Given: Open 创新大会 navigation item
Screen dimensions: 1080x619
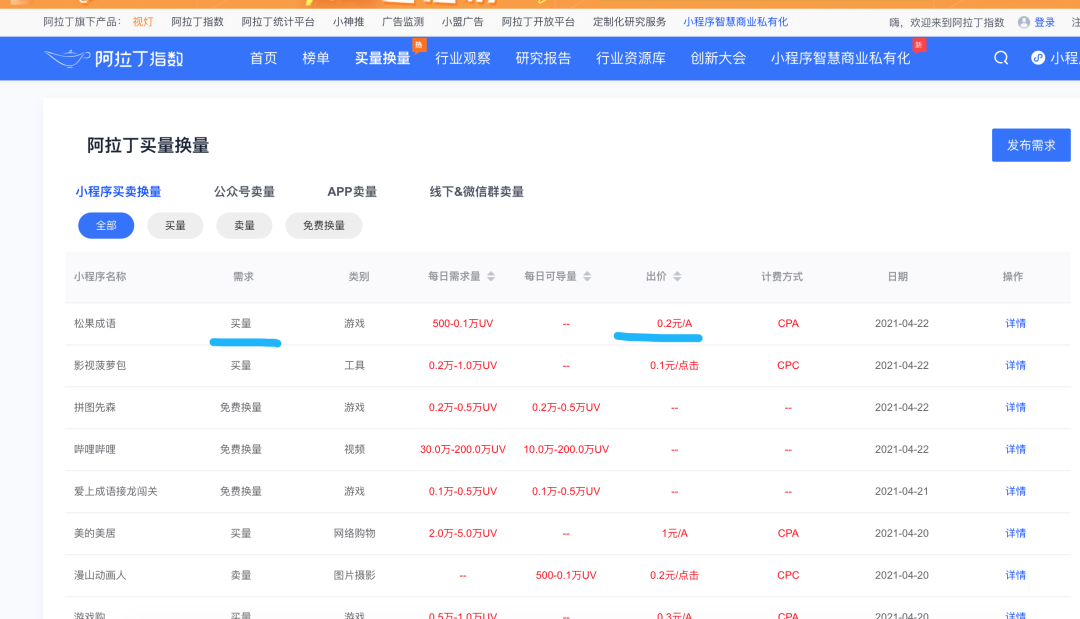Looking at the screenshot, I should tap(718, 59).
